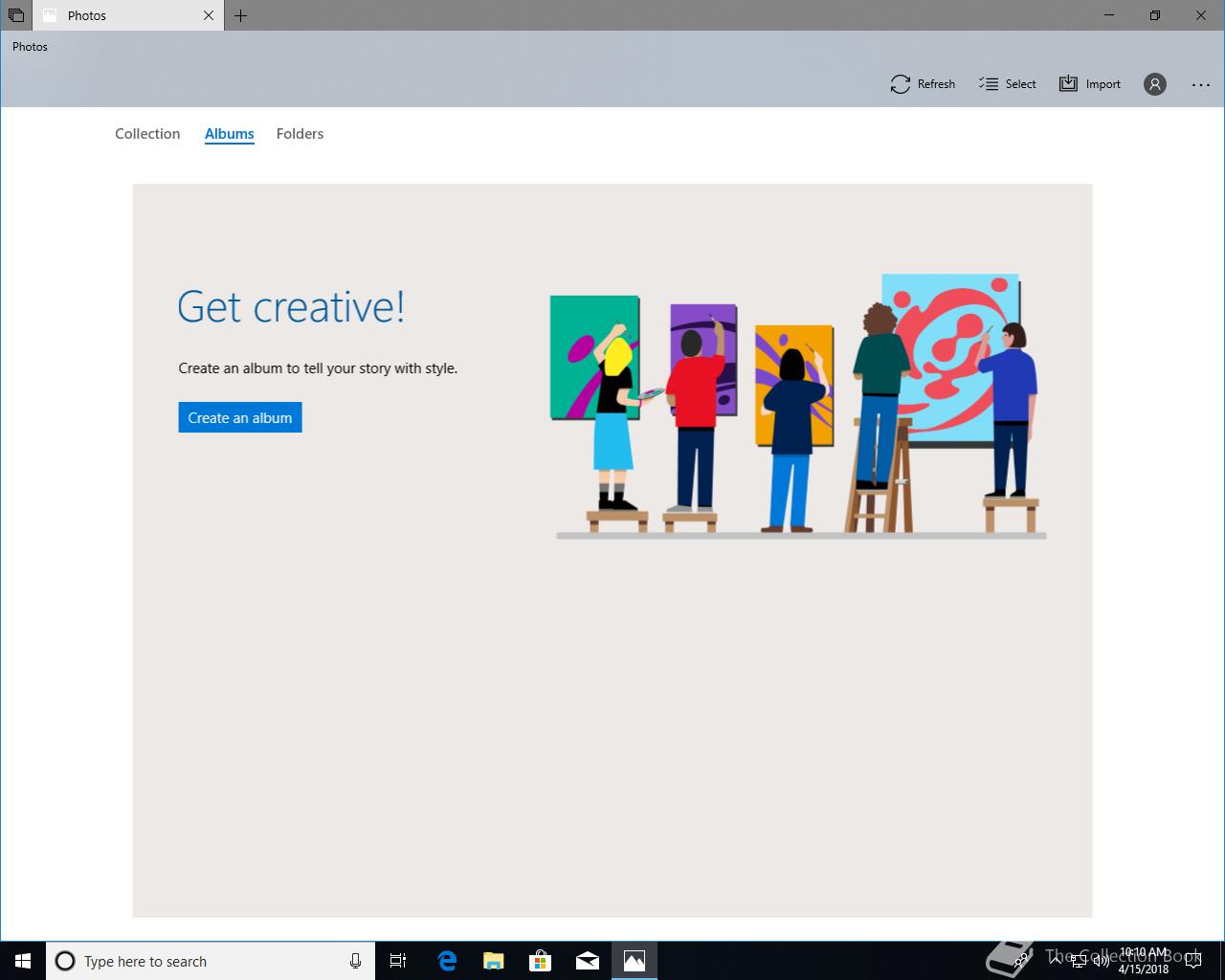Add a new tab with plus button
The image size is (1225, 980).
[x=240, y=15]
